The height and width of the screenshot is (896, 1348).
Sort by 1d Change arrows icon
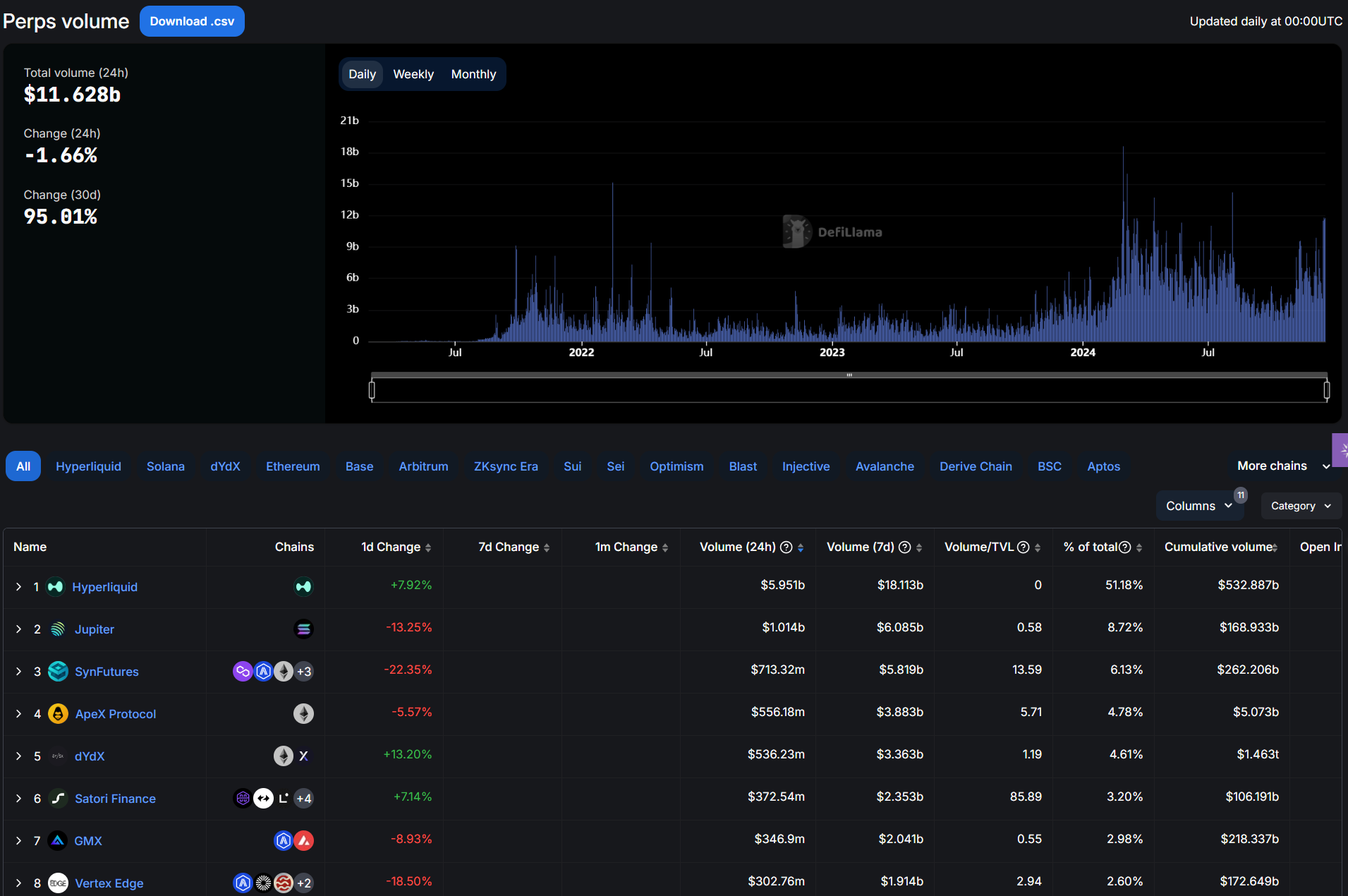[x=428, y=548]
